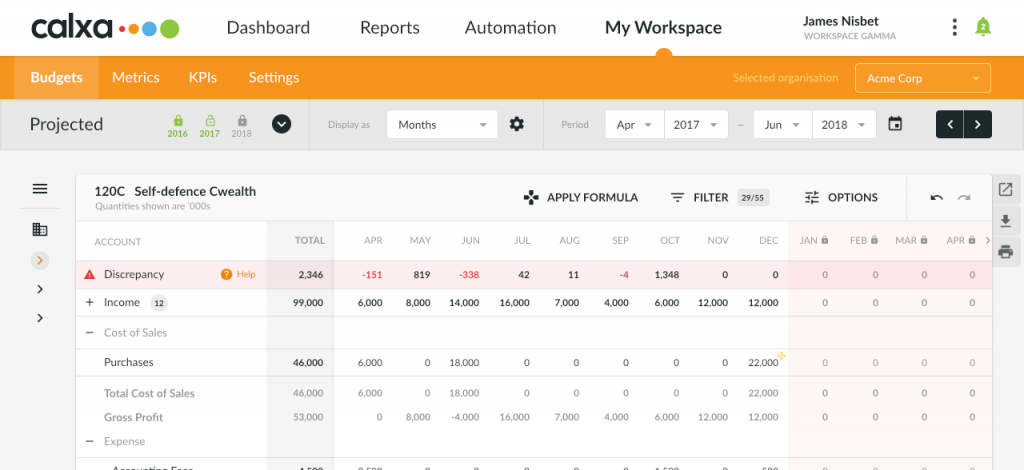Screen dimensions: 1024x470
Task: Expand the Income account row
Action: (x=89, y=302)
